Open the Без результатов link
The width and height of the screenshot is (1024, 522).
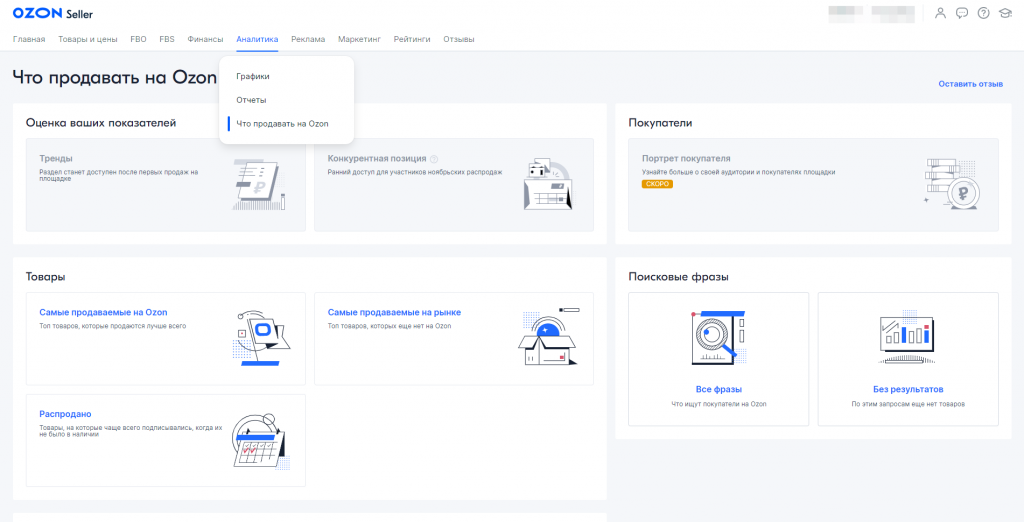pos(908,389)
